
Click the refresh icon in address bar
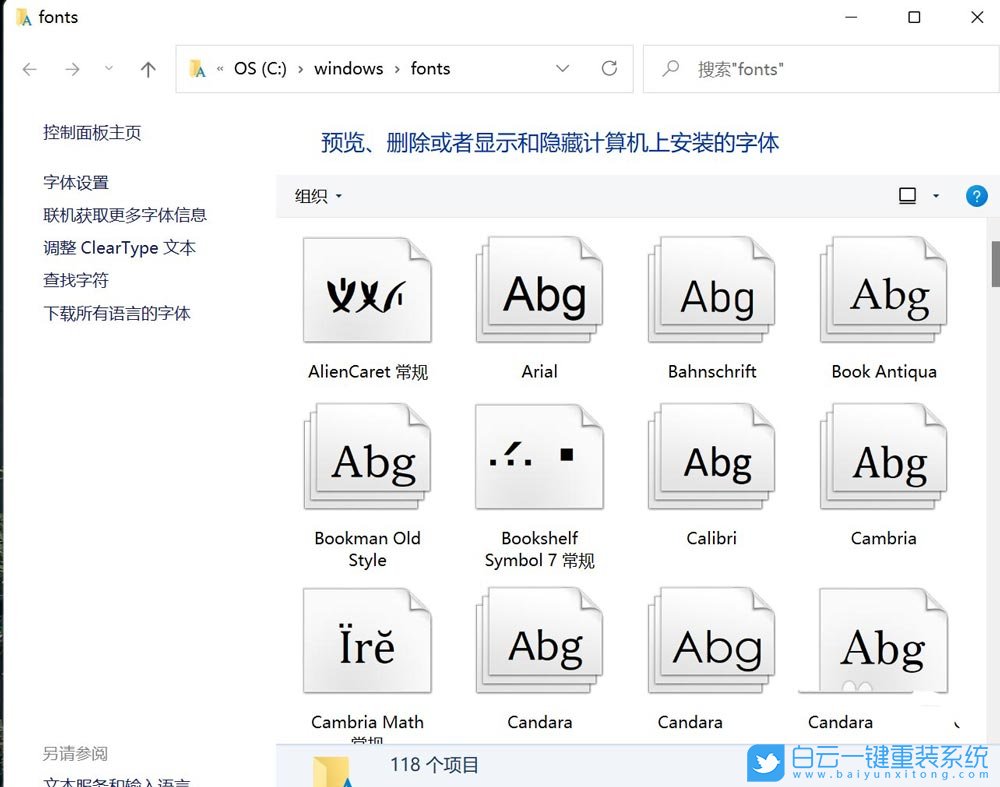pyautogui.click(x=610, y=68)
